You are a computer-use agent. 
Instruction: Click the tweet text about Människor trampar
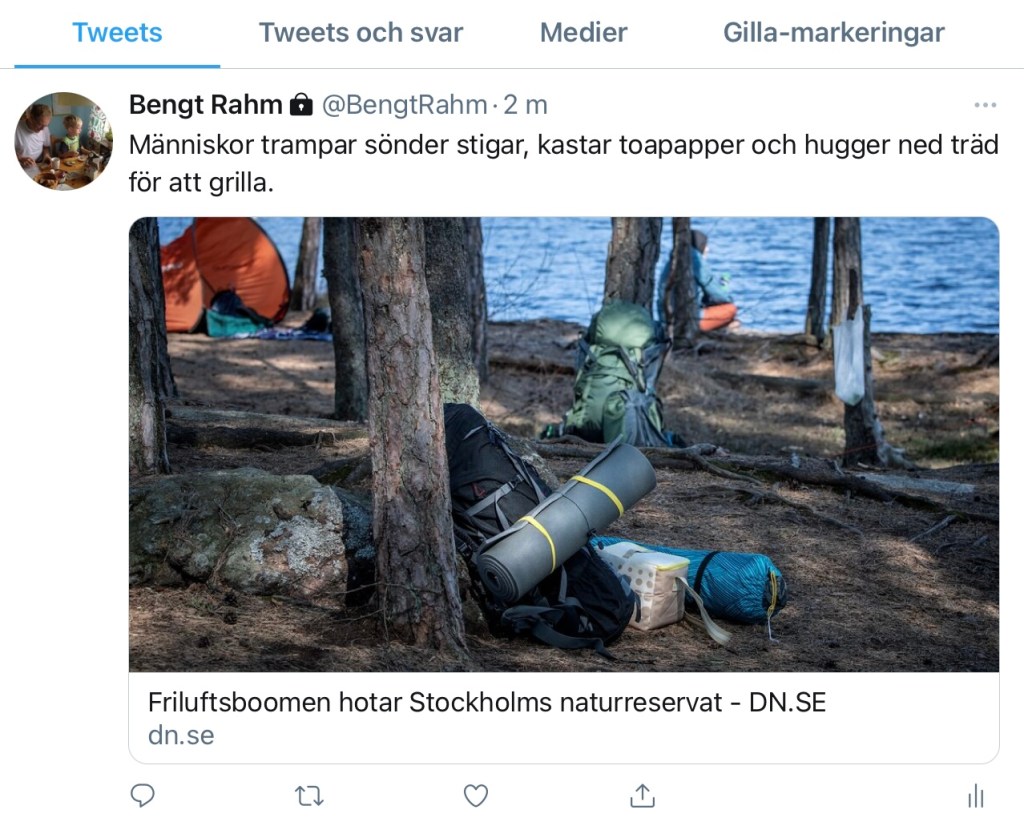564,163
